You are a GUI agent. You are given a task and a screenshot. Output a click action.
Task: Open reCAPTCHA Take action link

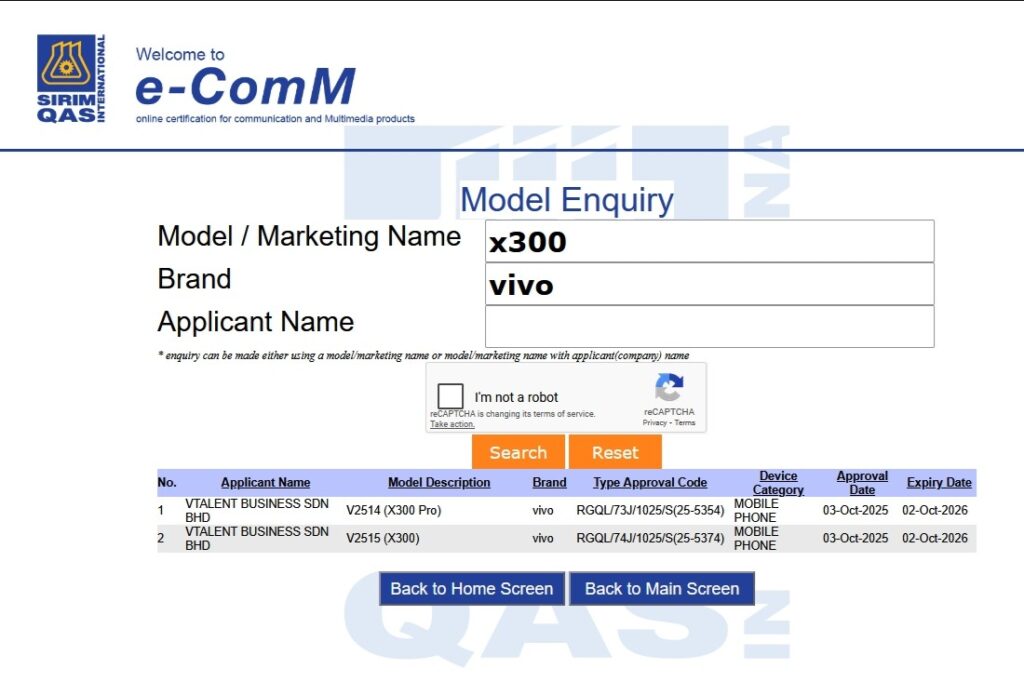[452, 424]
